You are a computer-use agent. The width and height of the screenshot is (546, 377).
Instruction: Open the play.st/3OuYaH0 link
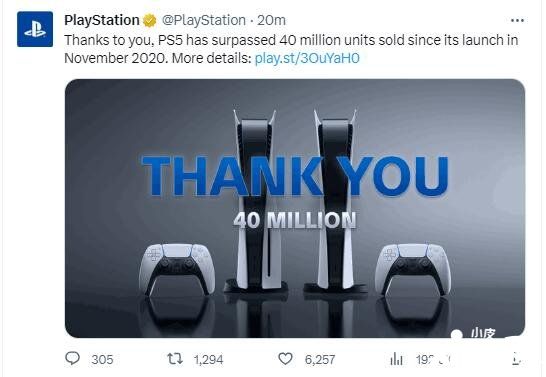coord(307,58)
